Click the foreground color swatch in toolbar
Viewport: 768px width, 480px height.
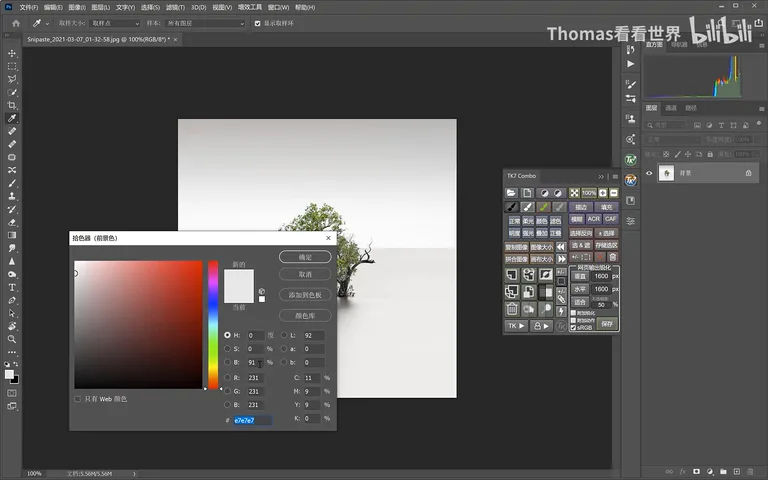(x=9, y=375)
